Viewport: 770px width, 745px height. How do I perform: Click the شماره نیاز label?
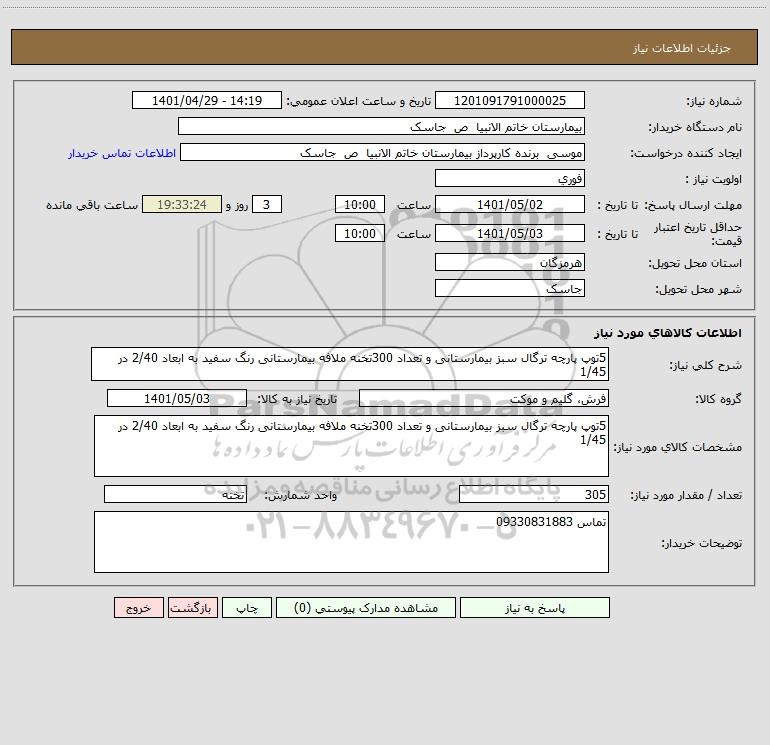click(714, 101)
